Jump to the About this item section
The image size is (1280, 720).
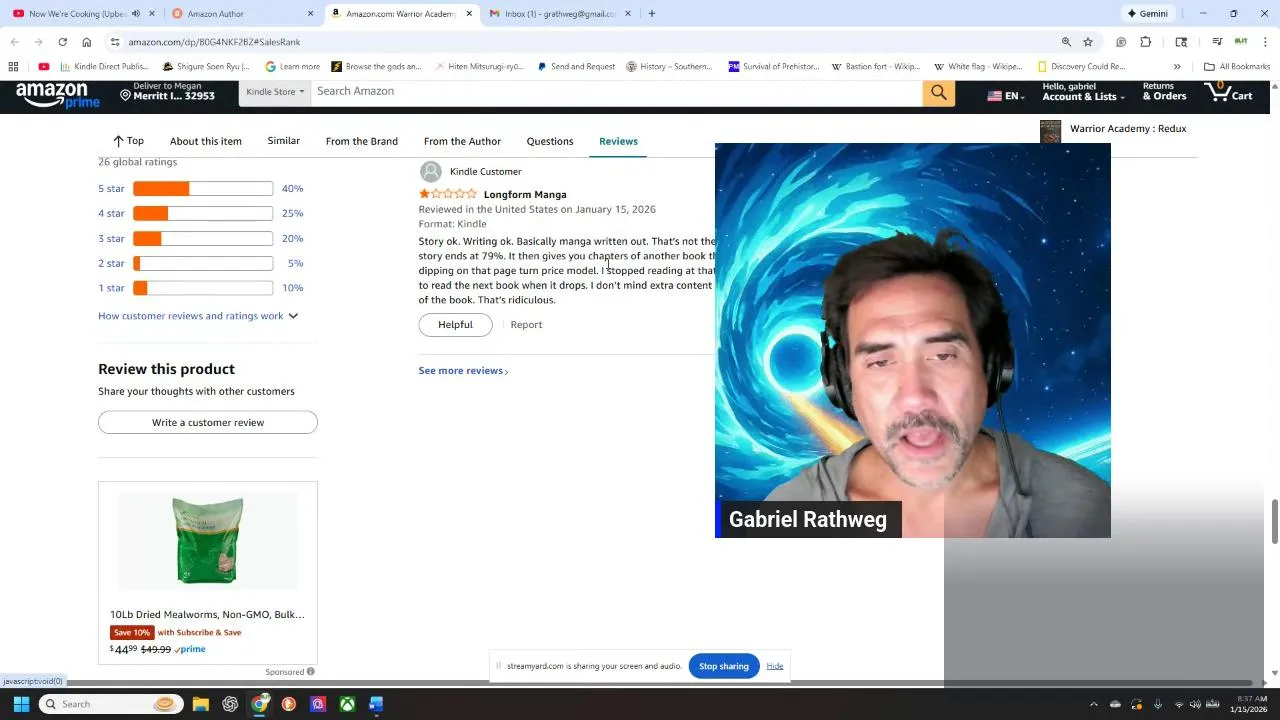pos(206,141)
